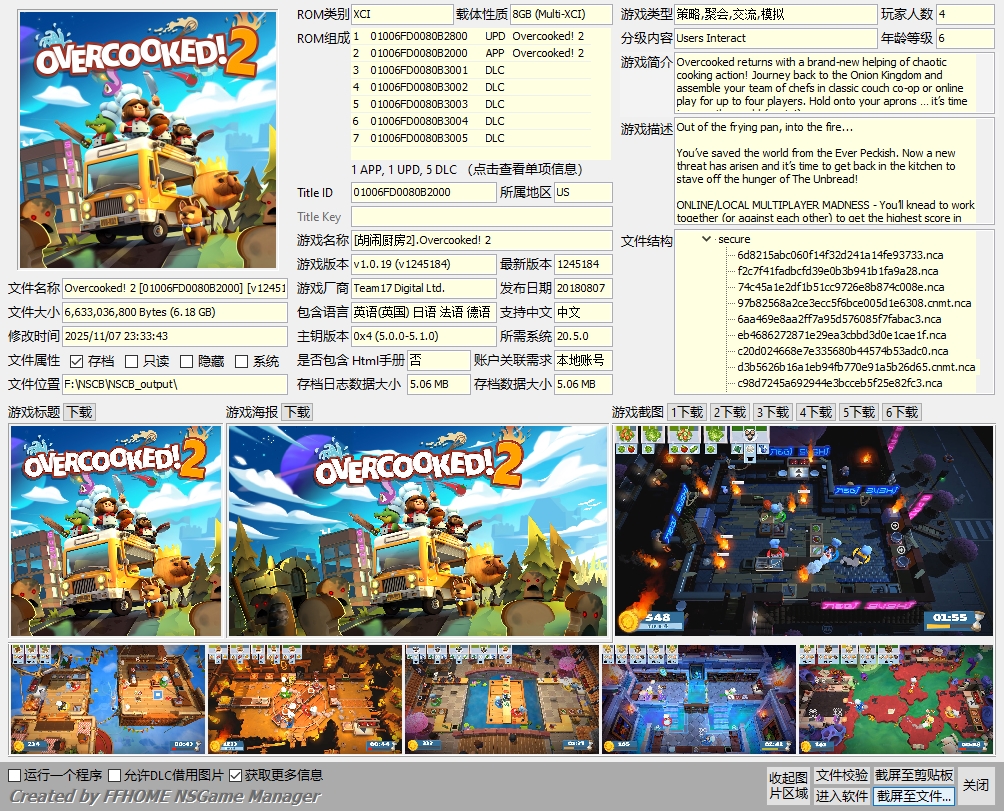Click the 截屏至剪贴板 button

coord(914,776)
